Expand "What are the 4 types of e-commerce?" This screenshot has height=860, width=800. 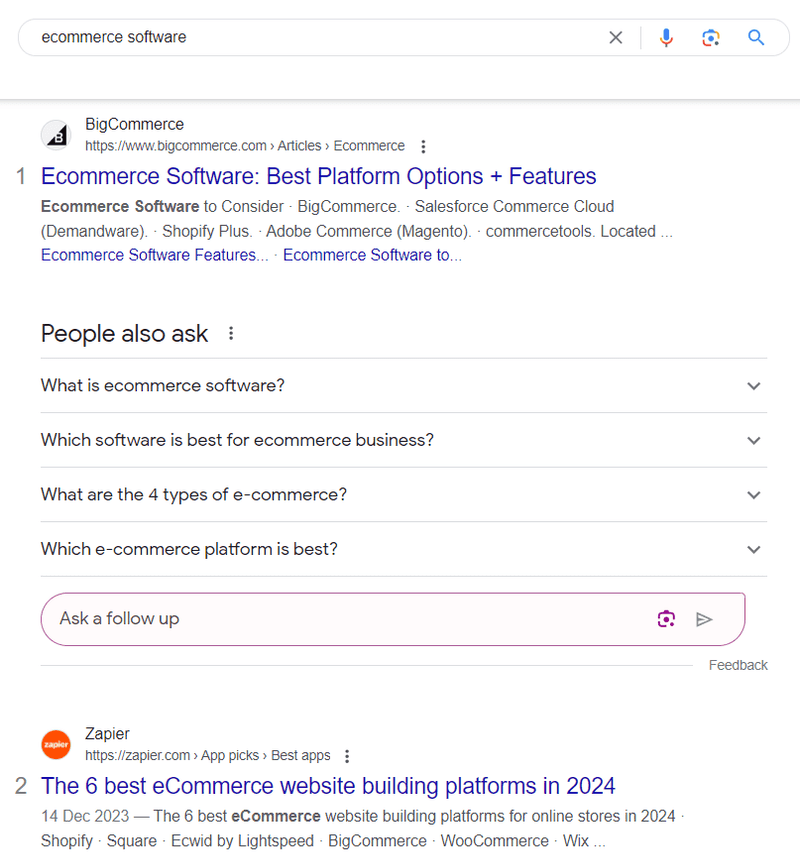[x=404, y=495]
